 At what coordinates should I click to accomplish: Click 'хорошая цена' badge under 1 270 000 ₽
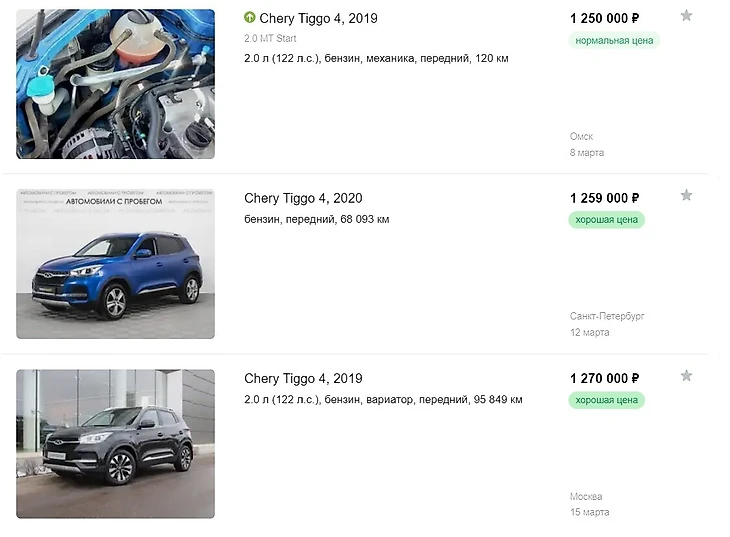point(607,400)
